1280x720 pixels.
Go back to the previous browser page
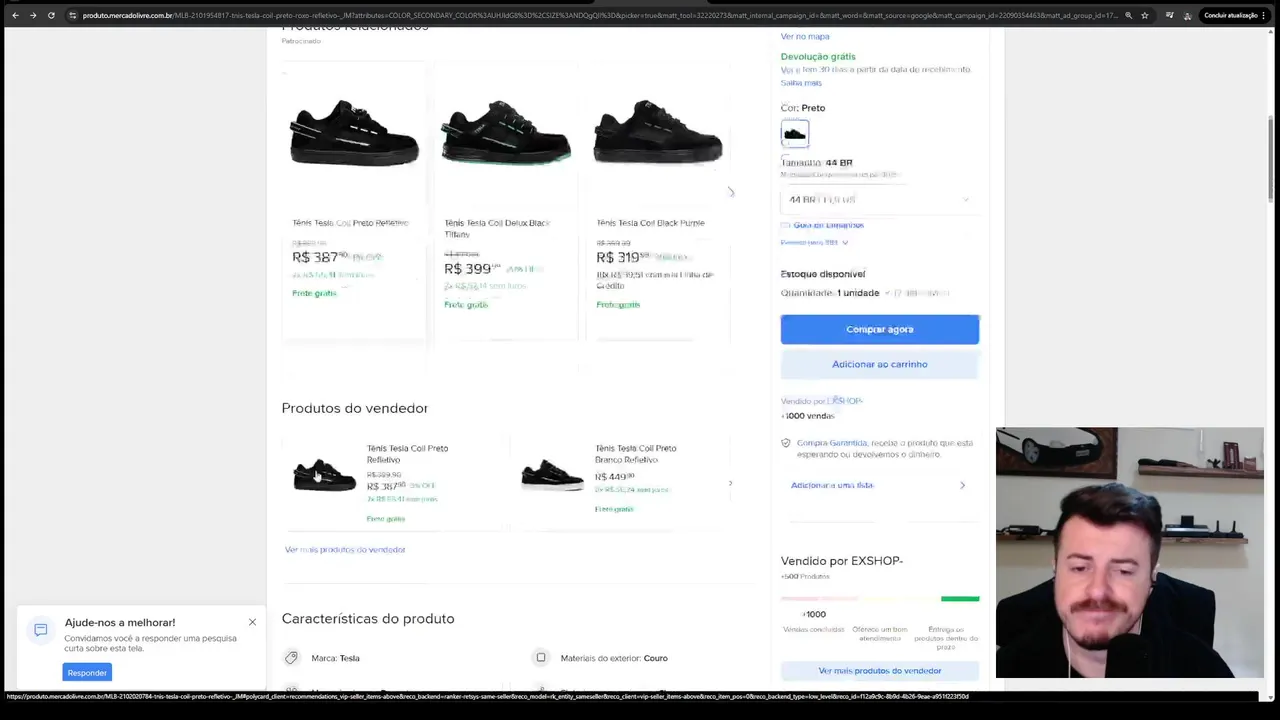pos(15,15)
